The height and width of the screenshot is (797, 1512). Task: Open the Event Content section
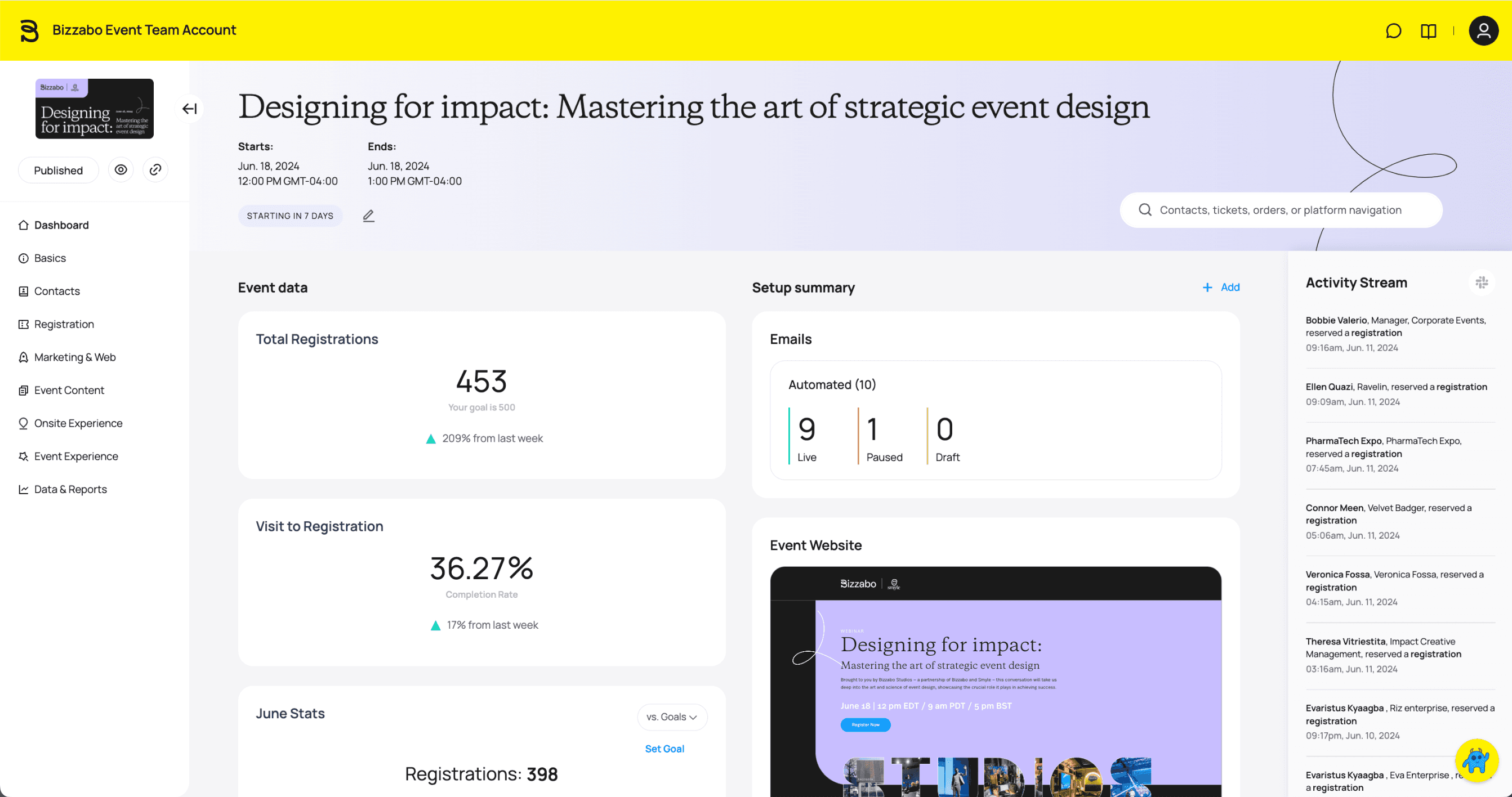pyautogui.click(x=69, y=389)
